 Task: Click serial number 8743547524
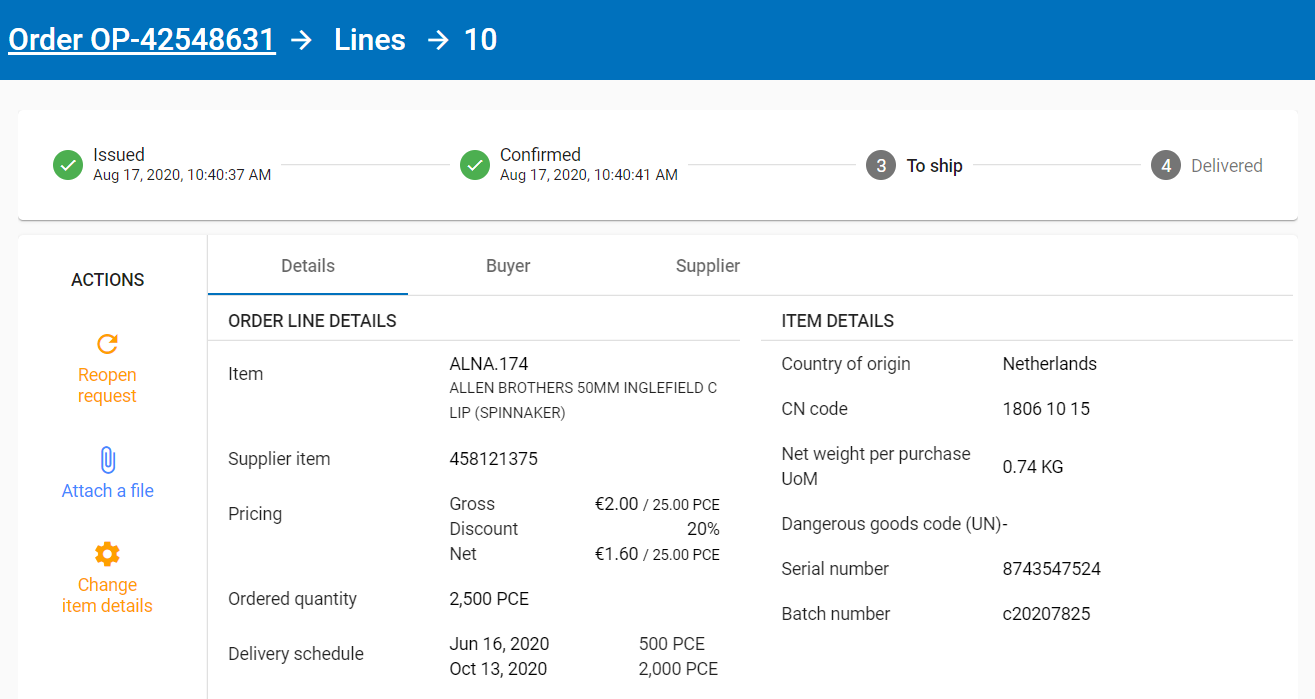(1052, 569)
